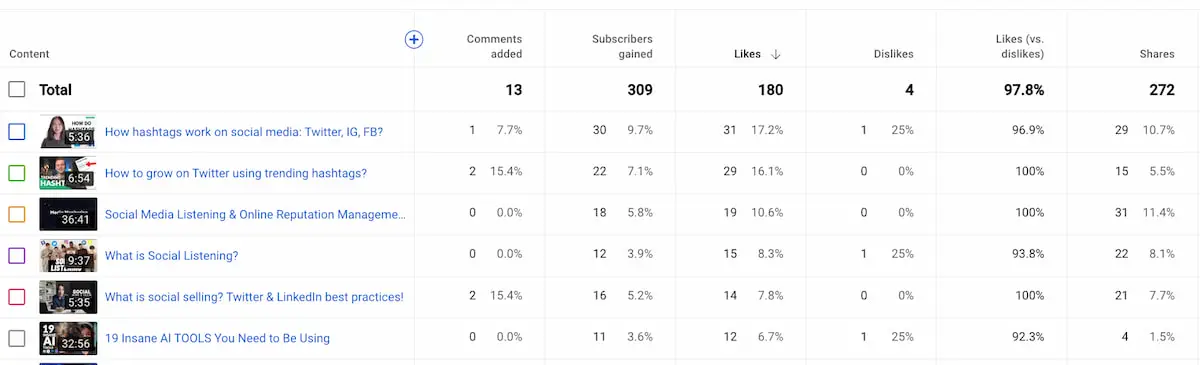Open '19 Insane AI TOOLS' video link

pyautogui.click(x=217, y=338)
